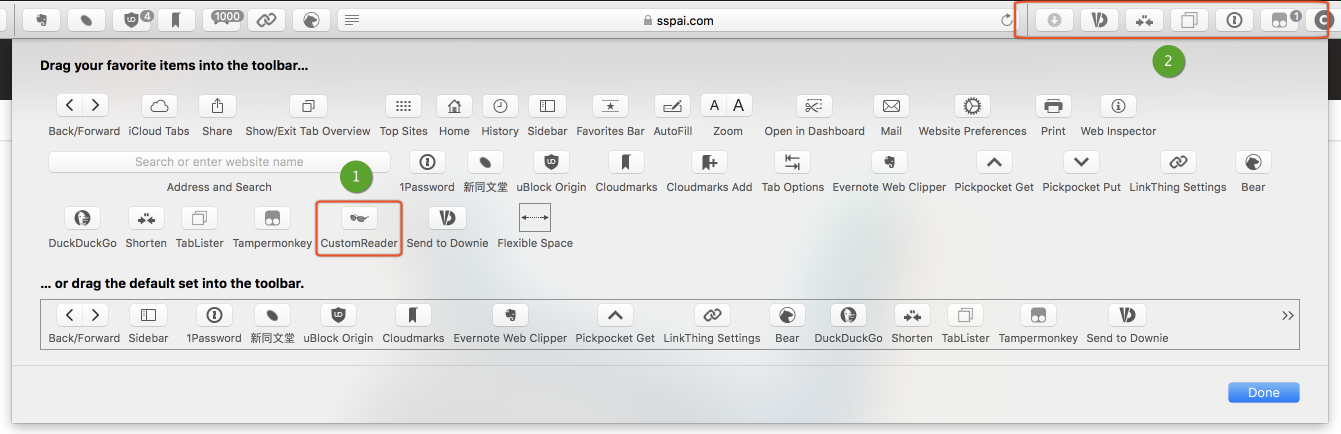The image size is (1341, 434).
Task: Click the Print icon
Action: 1052,106
